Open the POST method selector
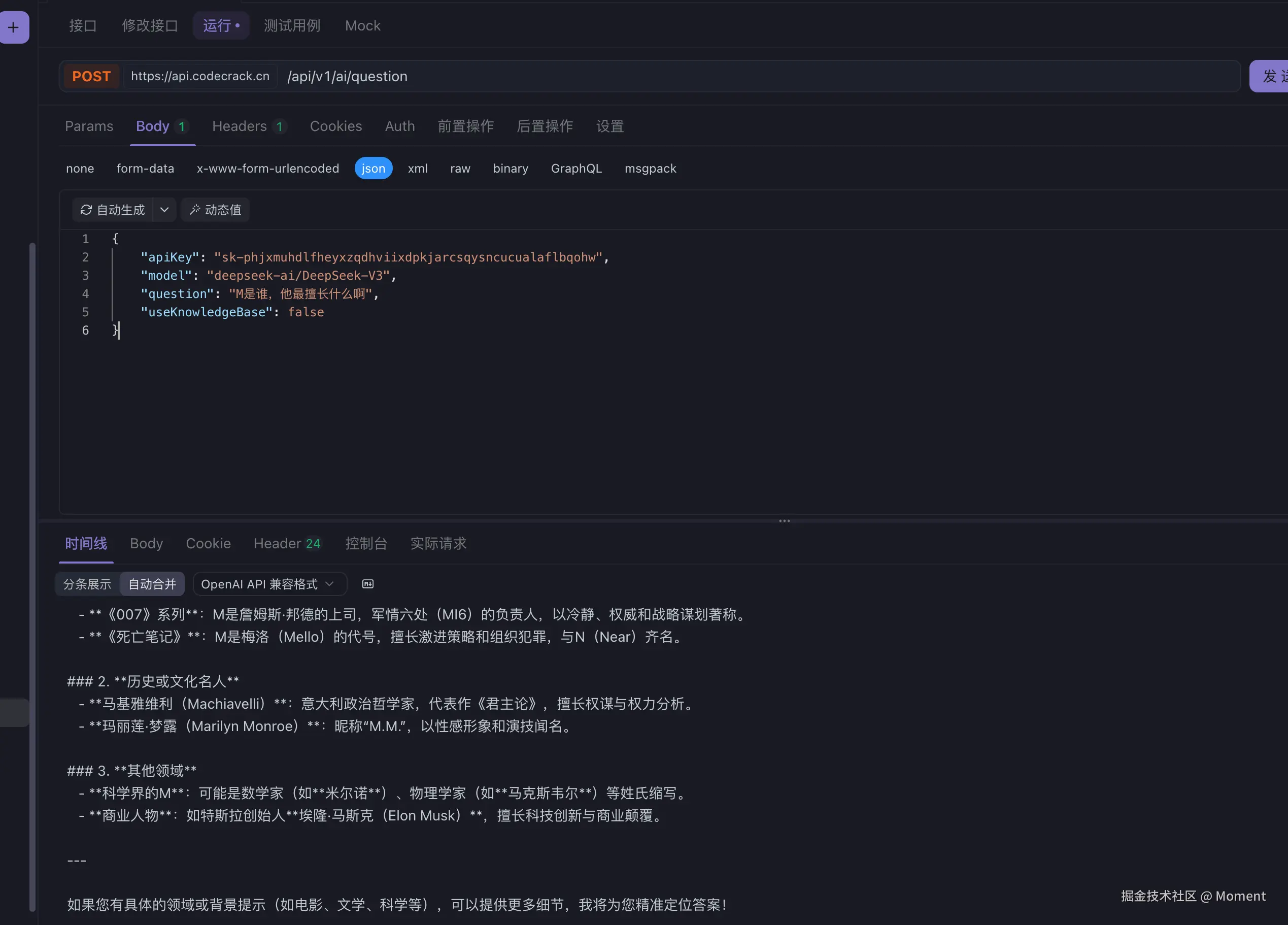This screenshot has height=925, width=1288. (91, 76)
